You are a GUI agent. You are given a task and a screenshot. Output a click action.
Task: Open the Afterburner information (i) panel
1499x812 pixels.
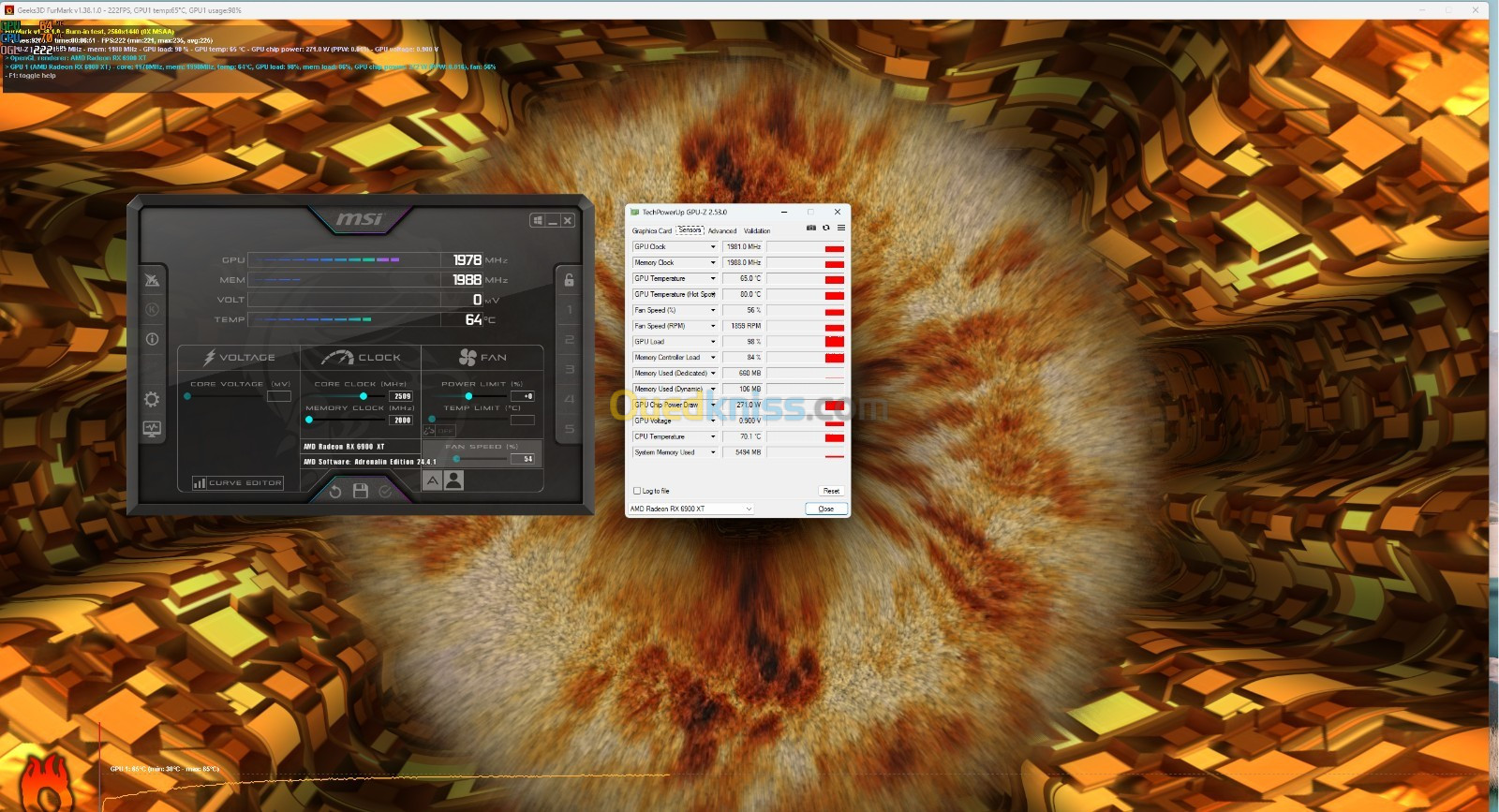tap(152, 339)
